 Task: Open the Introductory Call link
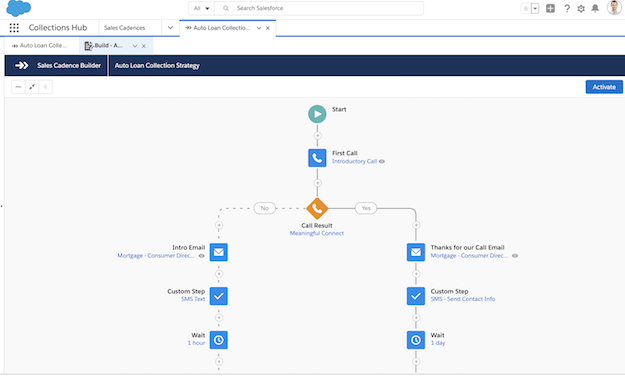coord(354,161)
